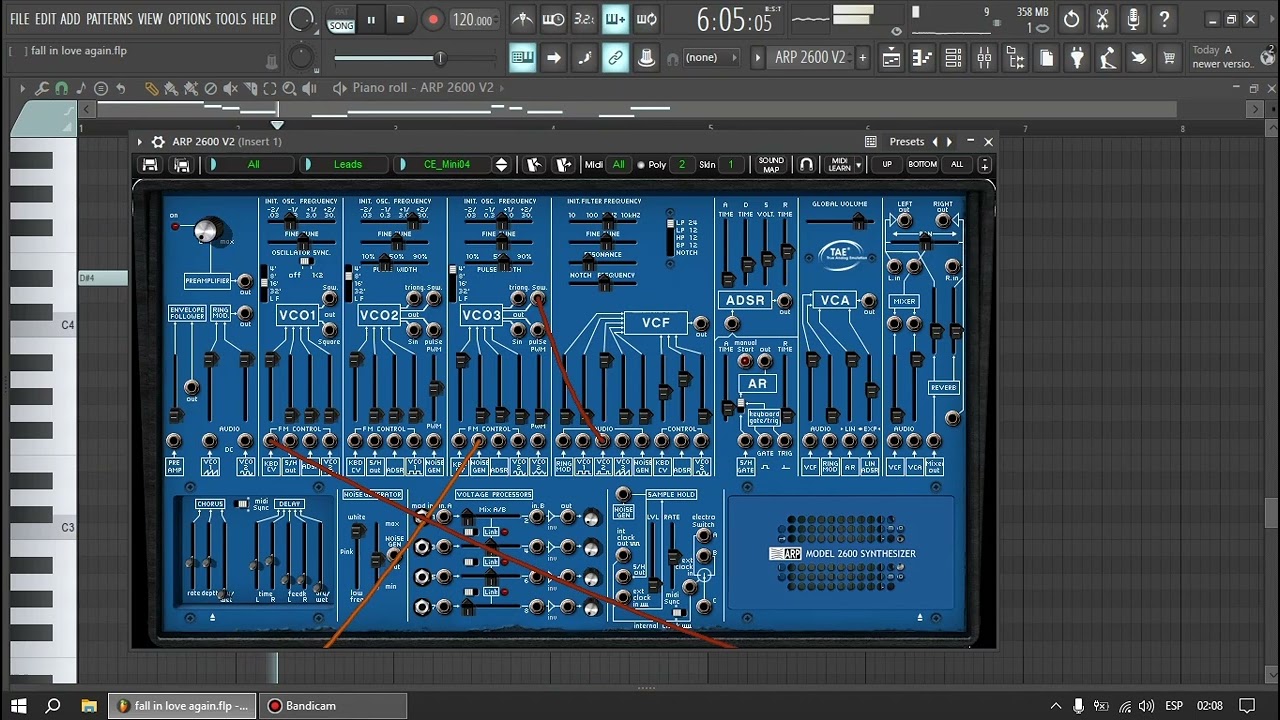Open Windows Start menu
This screenshot has height=720, width=1280.
[x=18, y=705]
